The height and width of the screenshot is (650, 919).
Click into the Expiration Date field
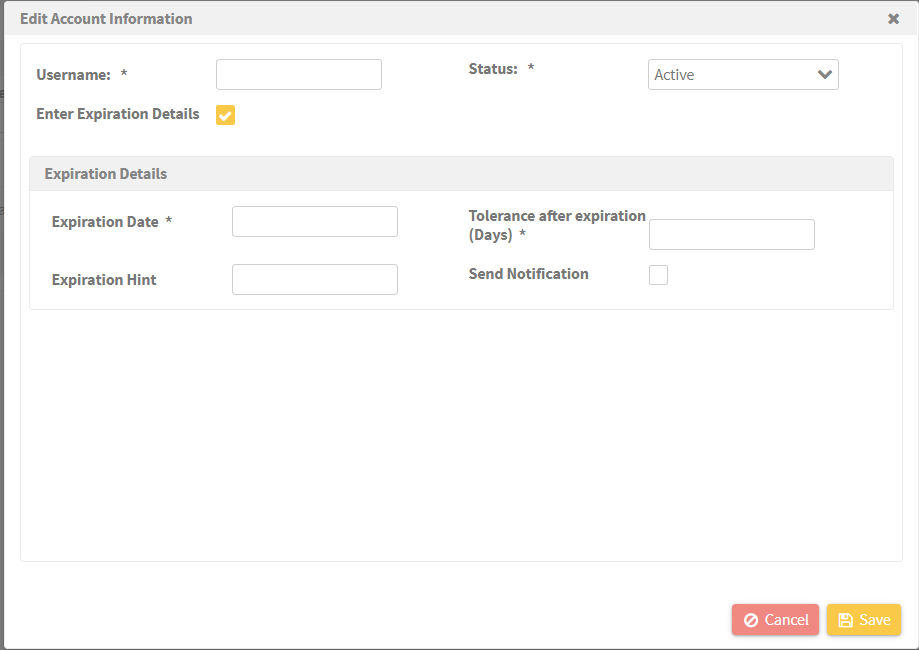click(315, 222)
